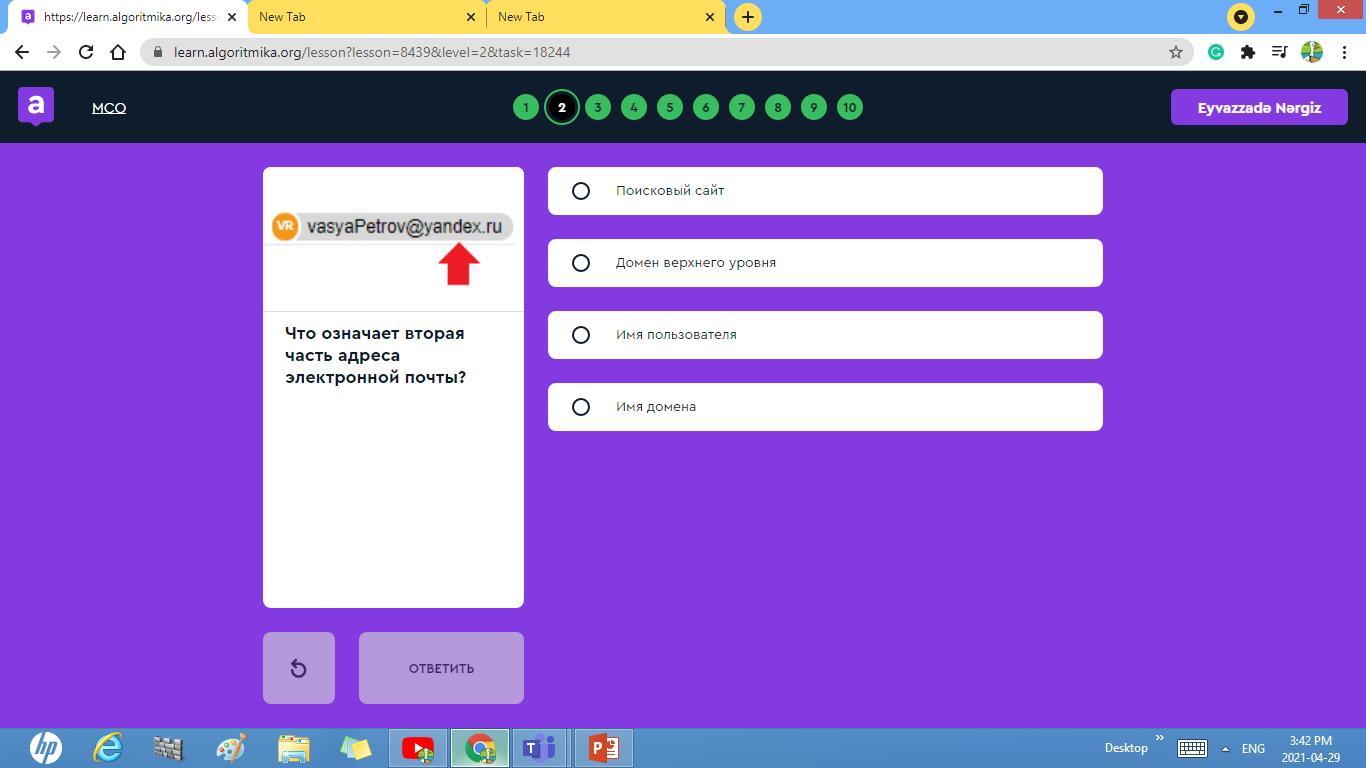This screenshot has width=1366, height=768.
Task: Expand the Desktop toolbar chevron in taskbar
Action: (x=1160, y=739)
